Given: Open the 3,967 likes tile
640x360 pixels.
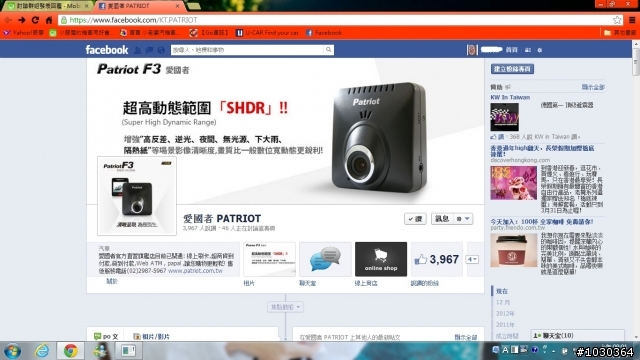Looking at the screenshot, I should (437, 259).
